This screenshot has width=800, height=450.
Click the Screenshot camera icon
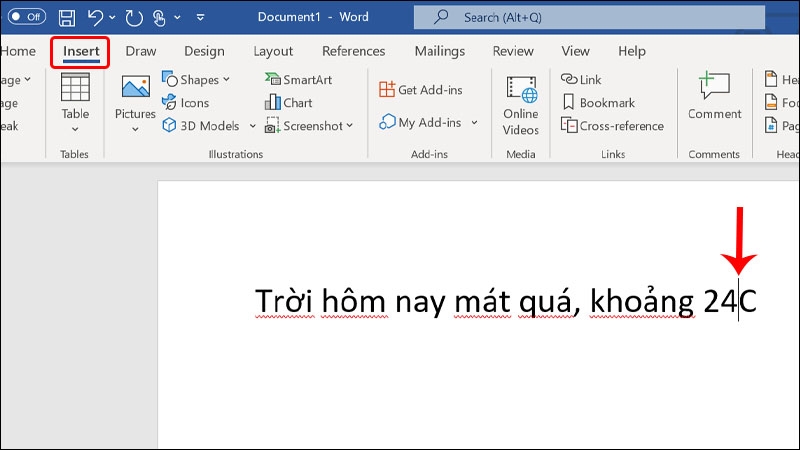click(272, 126)
